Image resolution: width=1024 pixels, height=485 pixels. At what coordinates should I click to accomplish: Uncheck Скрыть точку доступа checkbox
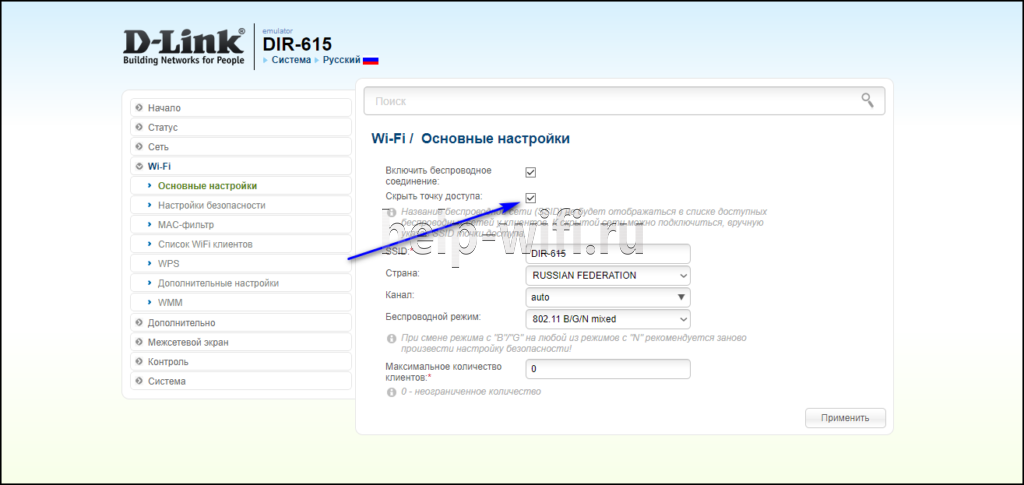(x=531, y=197)
